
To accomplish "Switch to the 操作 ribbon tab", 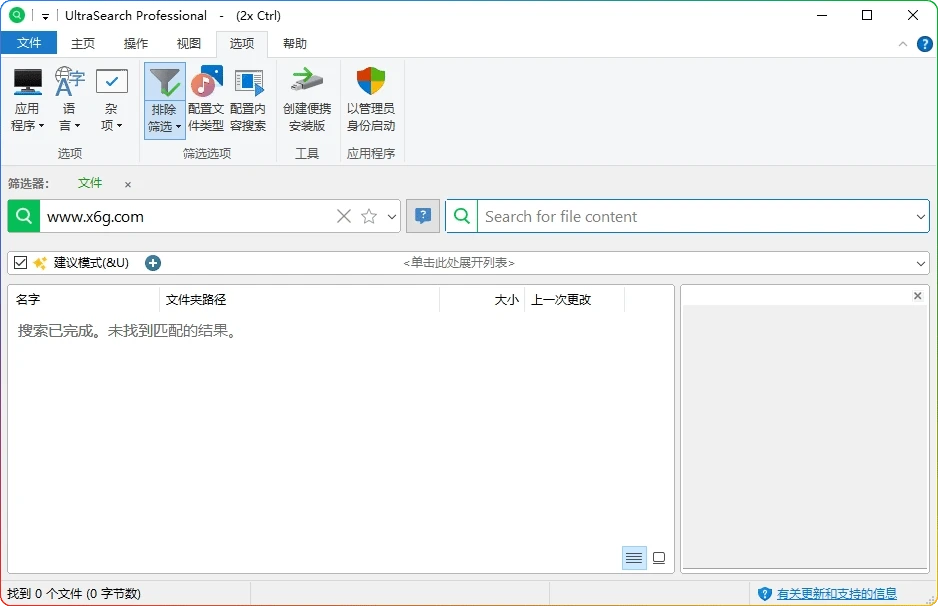I will (136, 44).
